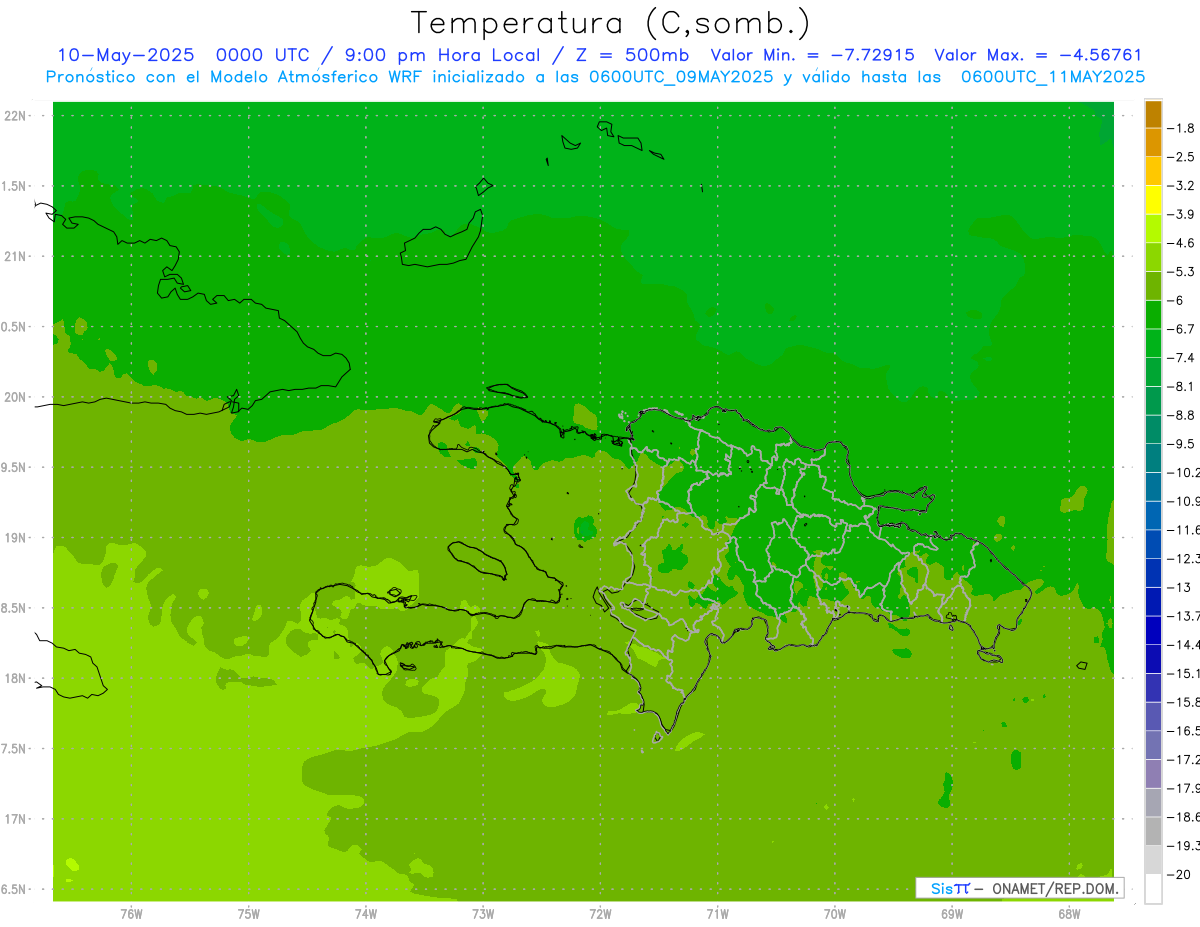The height and width of the screenshot is (927, 1200).
Task: Click the '21N' latitude label
Action: (x=16, y=256)
